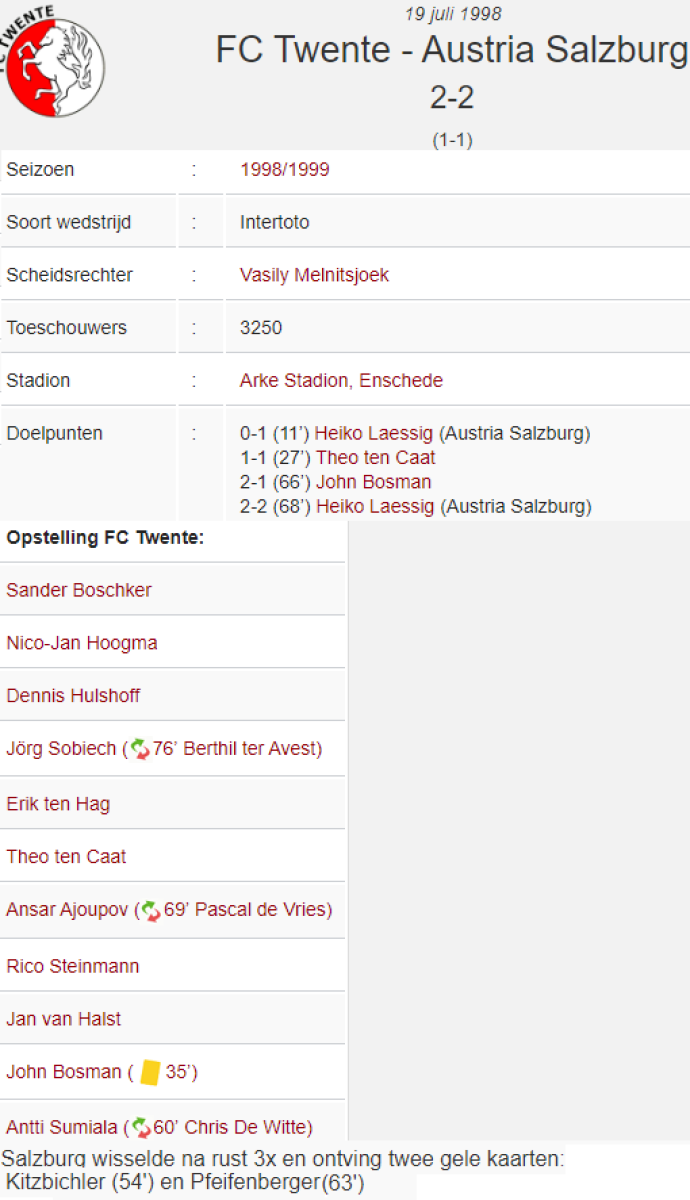Open referee Vasily Melnitsjoek's page
The width and height of the screenshot is (690, 1200).
[314, 275]
